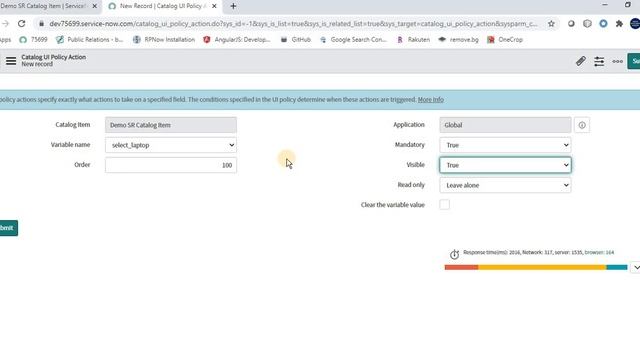Click the Catalog UI Policy Action title

53,57
